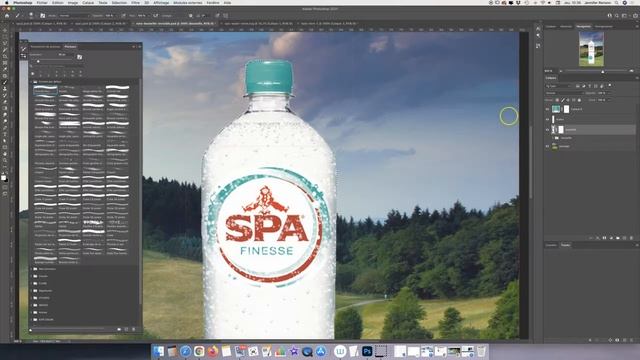The height and width of the screenshot is (360, 640).
Task: Open the Fenêtre menu
Action: [213, 2]
